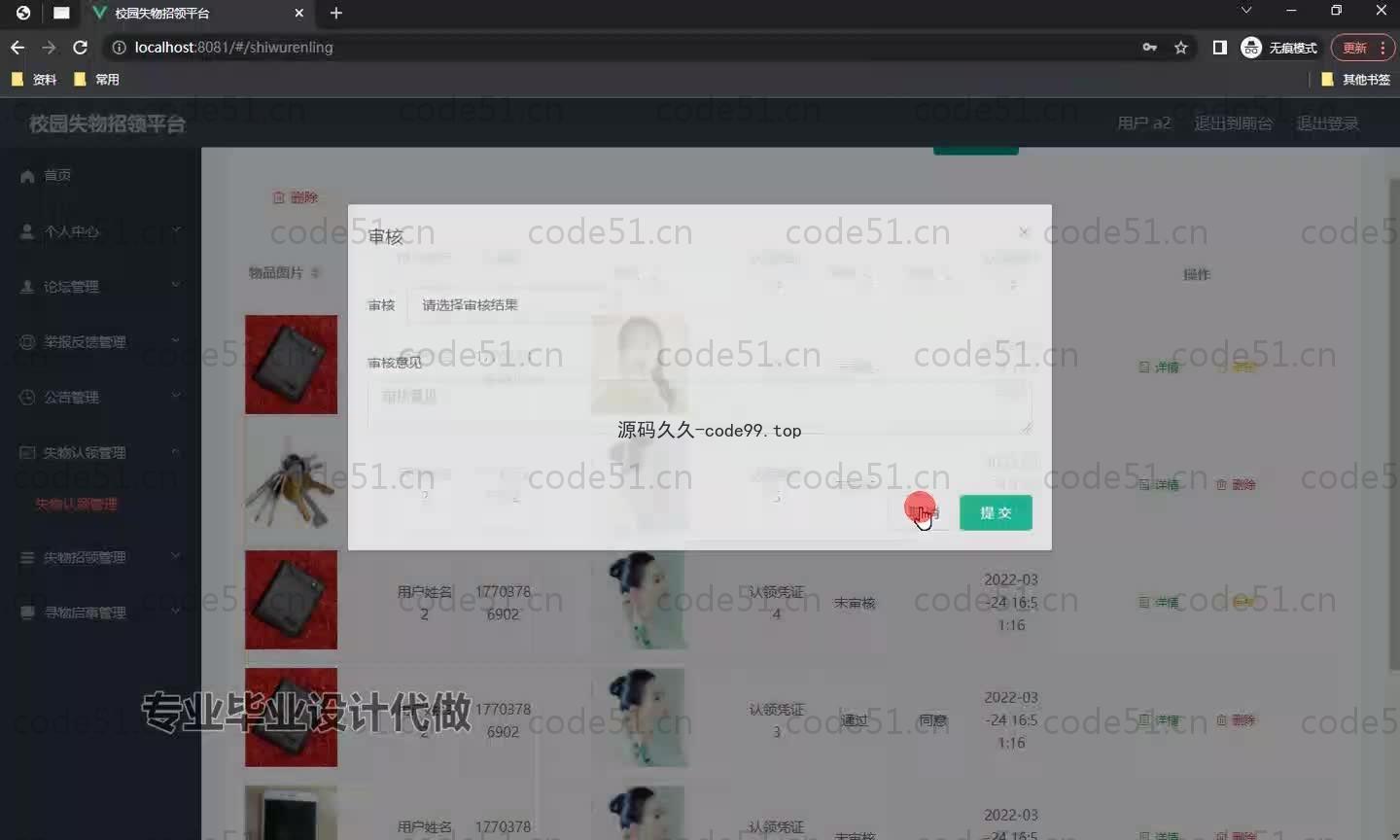The width and height of the screenshot is (1400, 840).
Task: Click the 用户 a2 label in header
Action: [1143, 123]
